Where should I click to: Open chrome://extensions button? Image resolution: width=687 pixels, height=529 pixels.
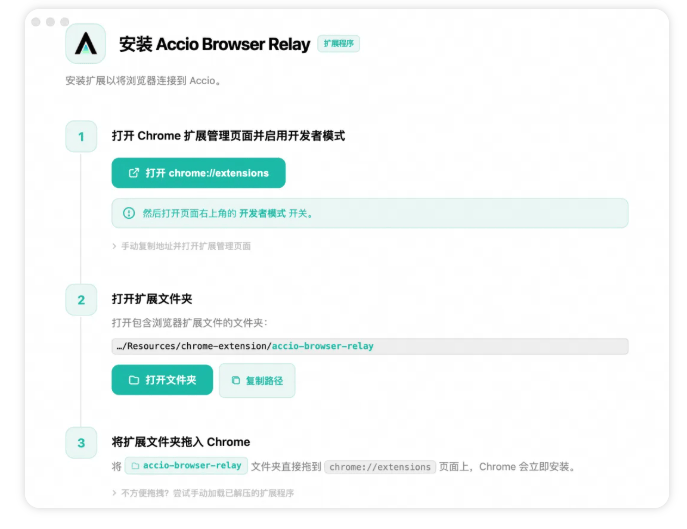(x=198, y=173)
